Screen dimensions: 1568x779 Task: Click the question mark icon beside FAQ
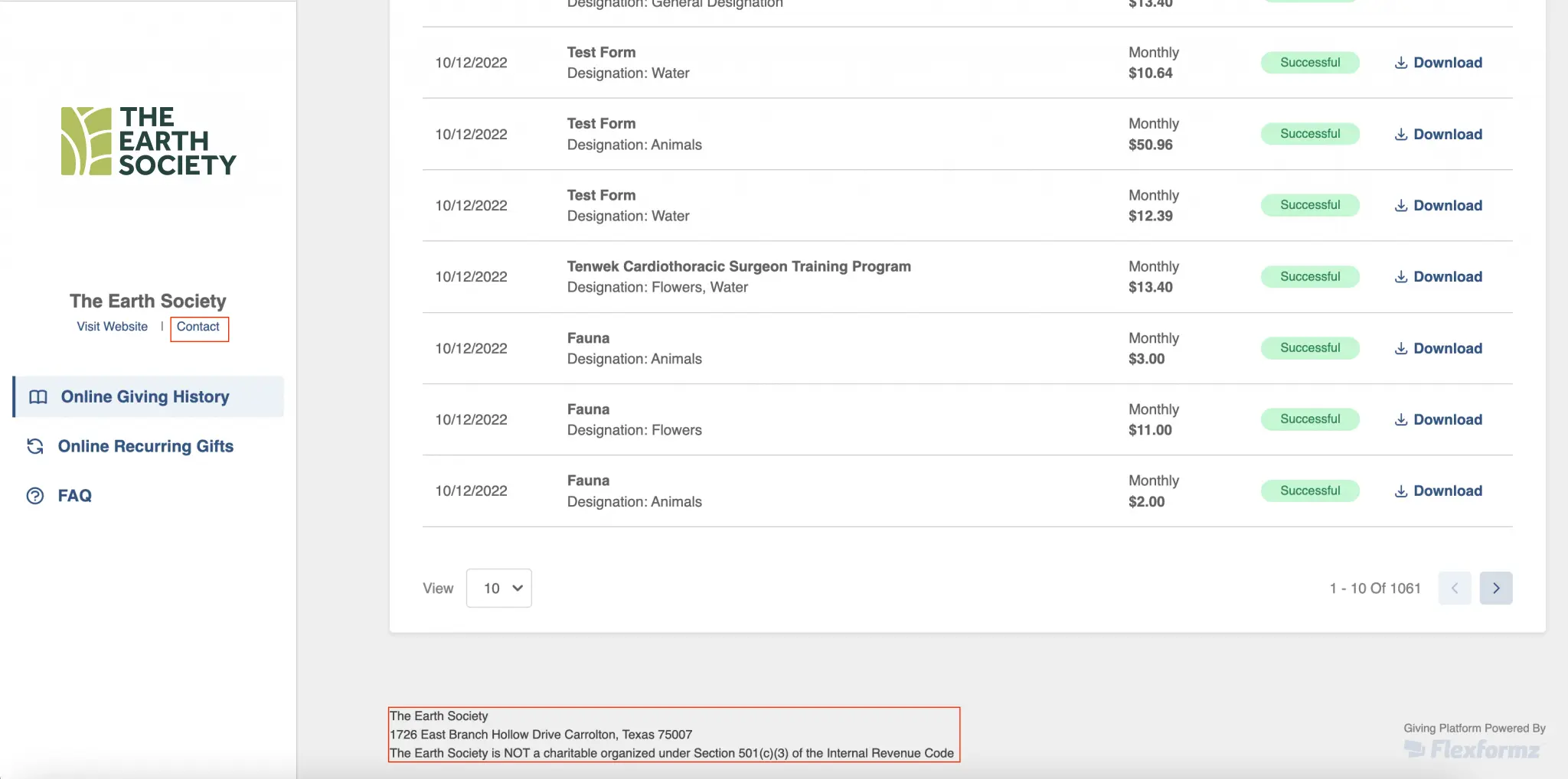click(x=35, y=496)
